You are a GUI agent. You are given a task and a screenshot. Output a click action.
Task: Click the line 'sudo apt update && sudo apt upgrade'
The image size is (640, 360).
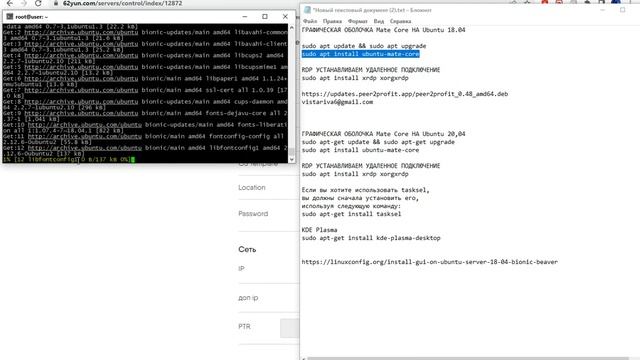[x=364, y=46]
